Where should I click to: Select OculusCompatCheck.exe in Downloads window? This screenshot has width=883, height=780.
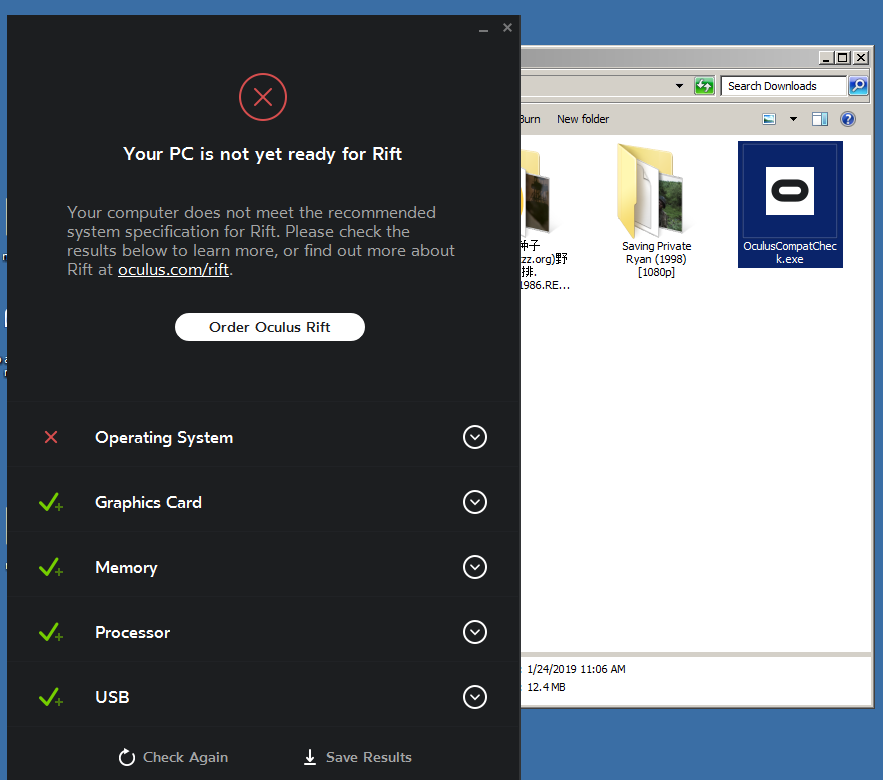pos(790,204)
